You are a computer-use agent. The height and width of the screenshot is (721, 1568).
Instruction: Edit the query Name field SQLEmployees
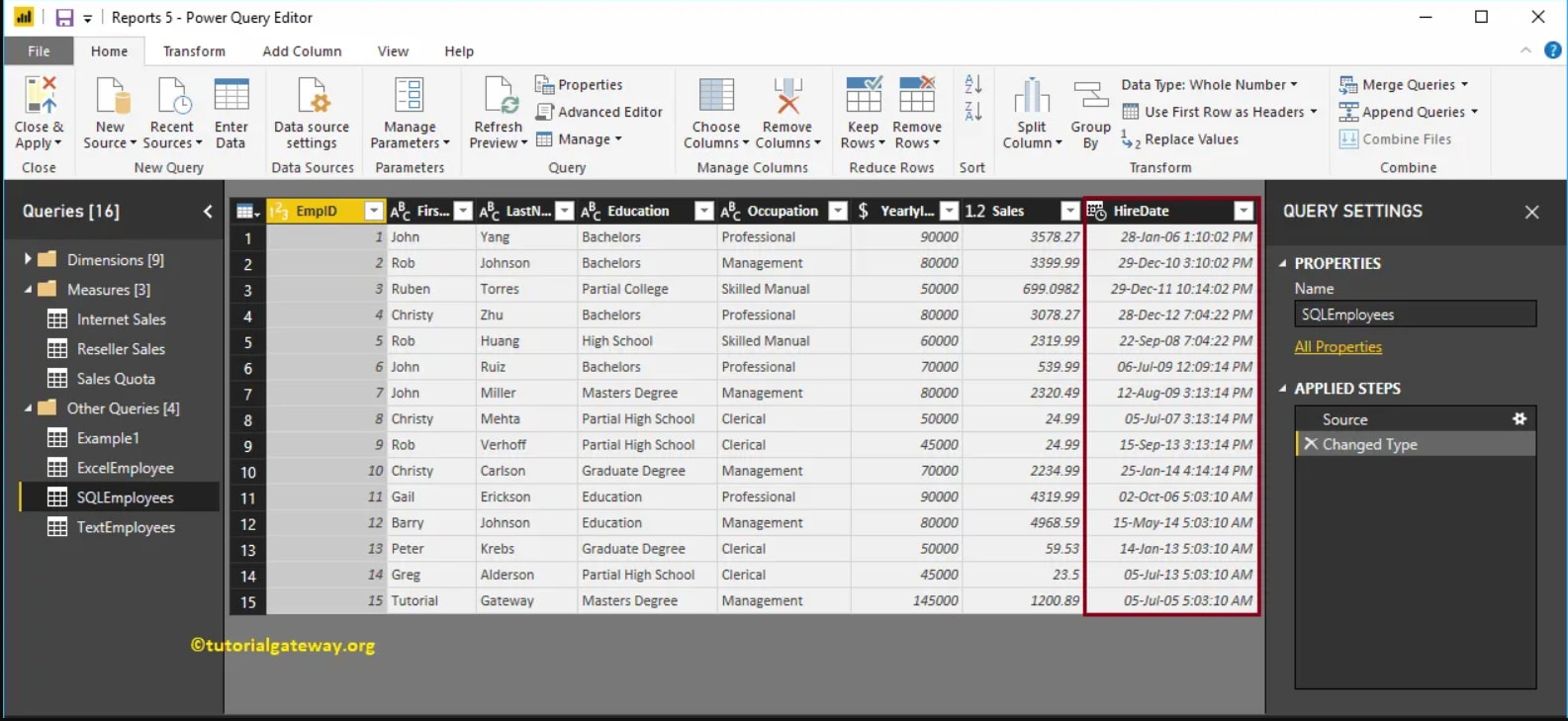coord(1415,315)
